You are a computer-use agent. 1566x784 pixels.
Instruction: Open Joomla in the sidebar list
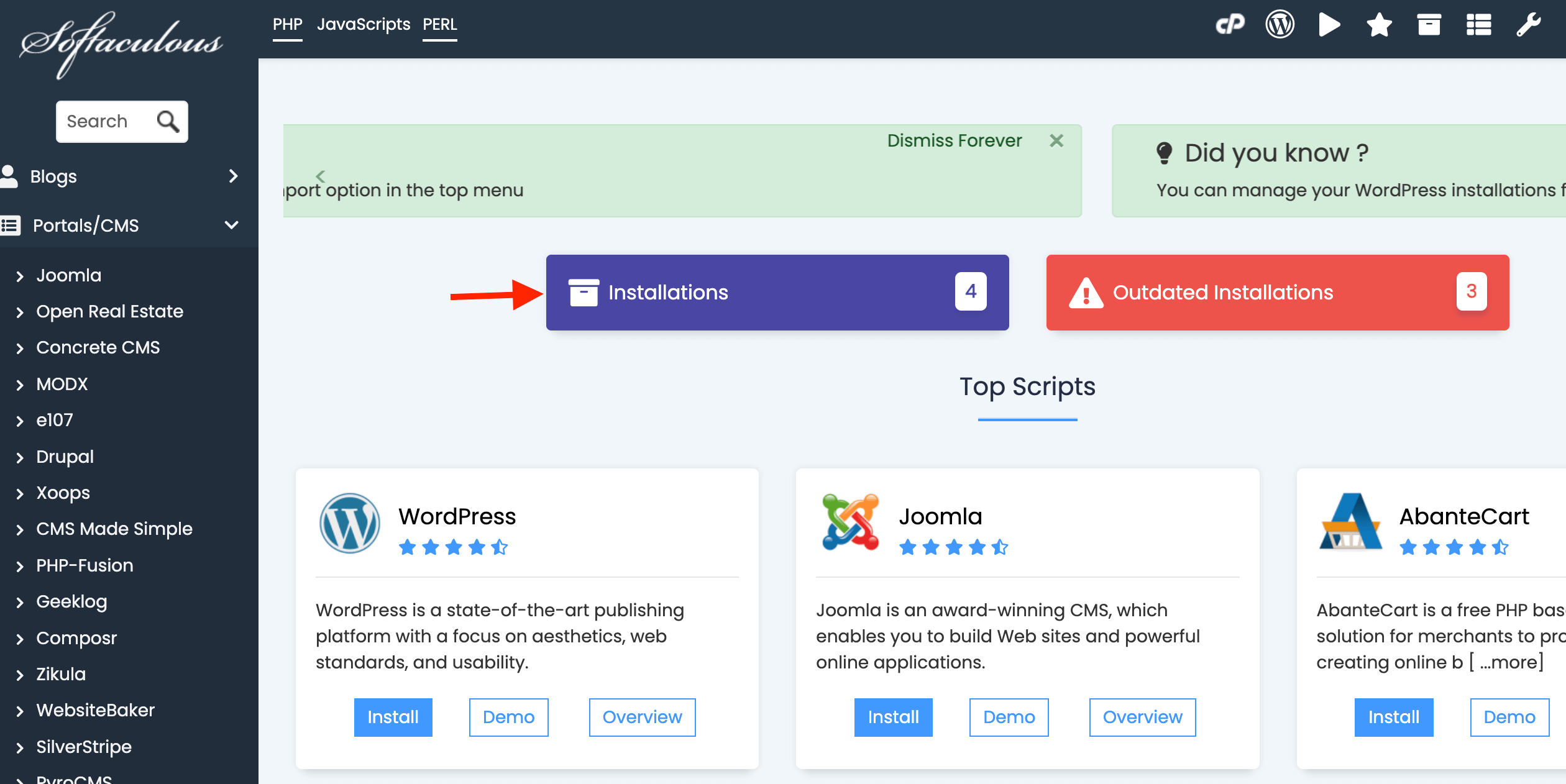[68, 275]
